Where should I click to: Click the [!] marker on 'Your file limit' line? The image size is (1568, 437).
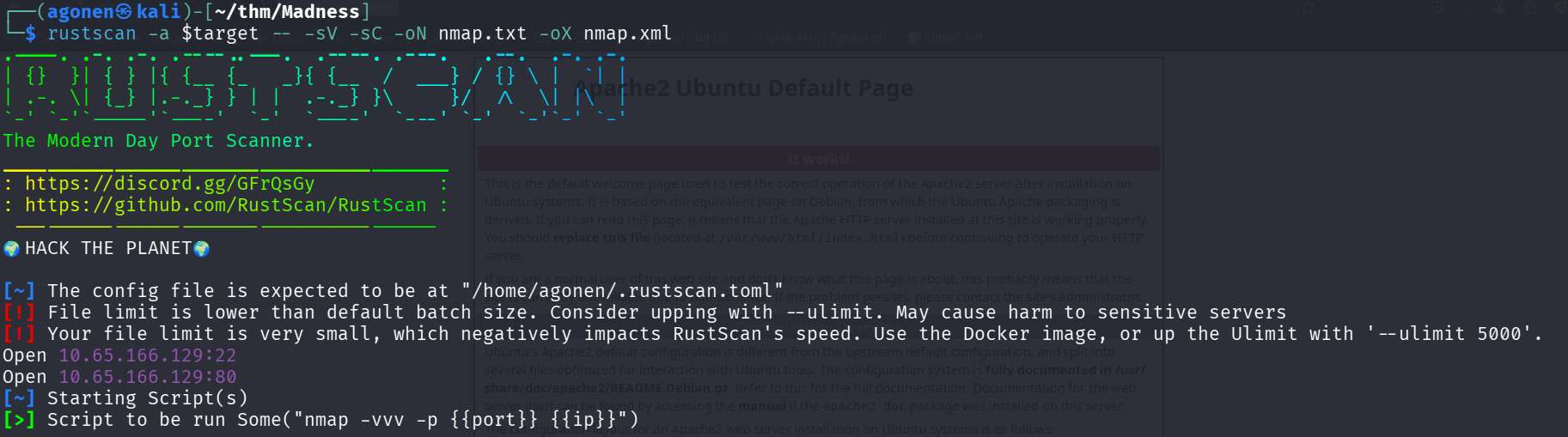[19, 334]
